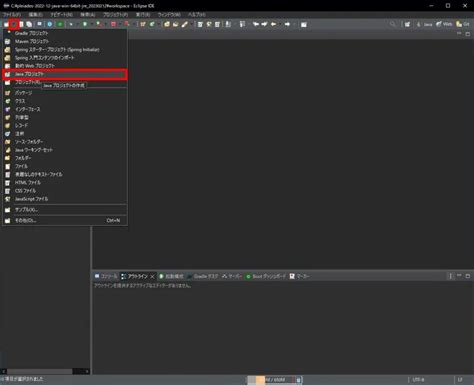This screenshot has width=474, height=385.
Task: Open the ウィンドウ(W) menu
Action: pos(169,15)
